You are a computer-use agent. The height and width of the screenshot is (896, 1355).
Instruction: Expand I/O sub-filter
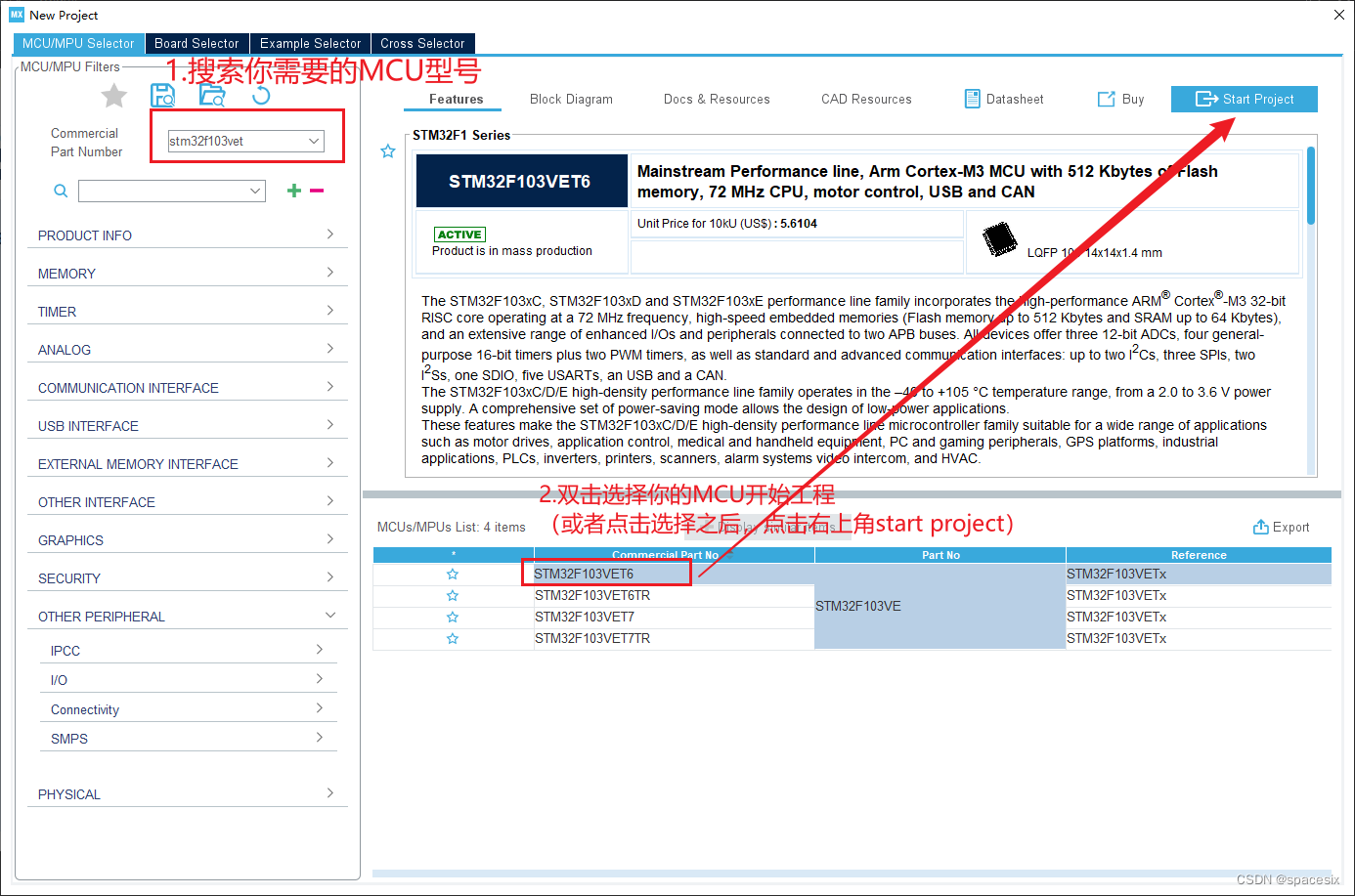(x=188, y=680)
